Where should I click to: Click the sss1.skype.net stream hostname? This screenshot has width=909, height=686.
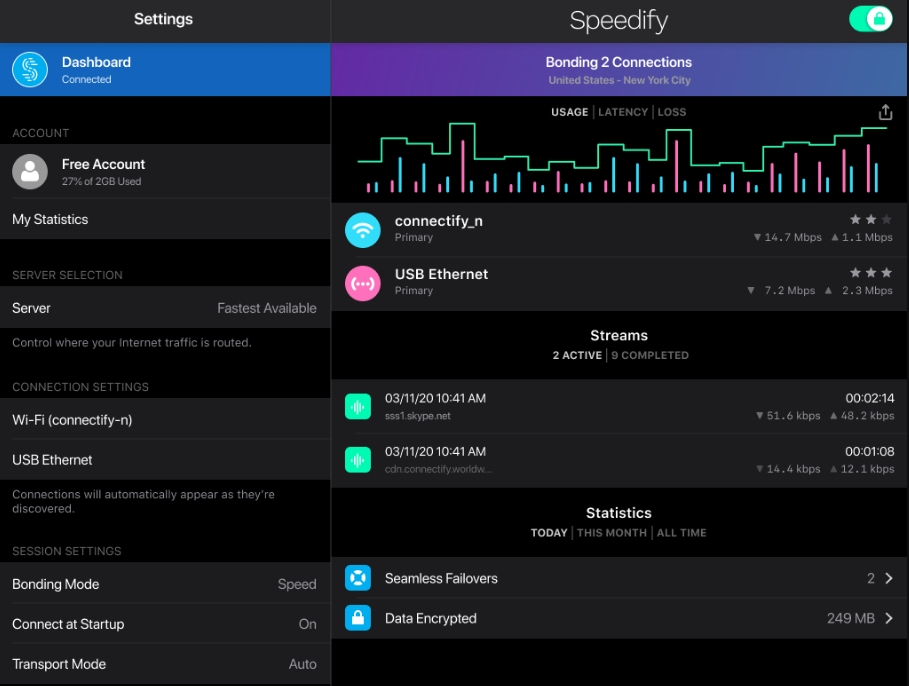pyautogui.click(x=417, y=416)
